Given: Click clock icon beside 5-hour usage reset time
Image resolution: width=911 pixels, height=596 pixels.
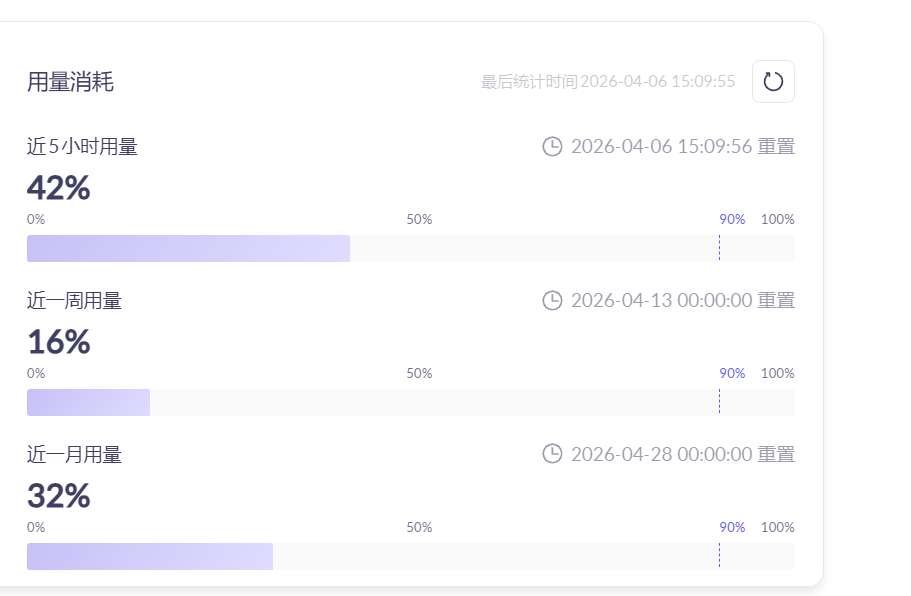Looking at the screenshot, I should [552, 147].
